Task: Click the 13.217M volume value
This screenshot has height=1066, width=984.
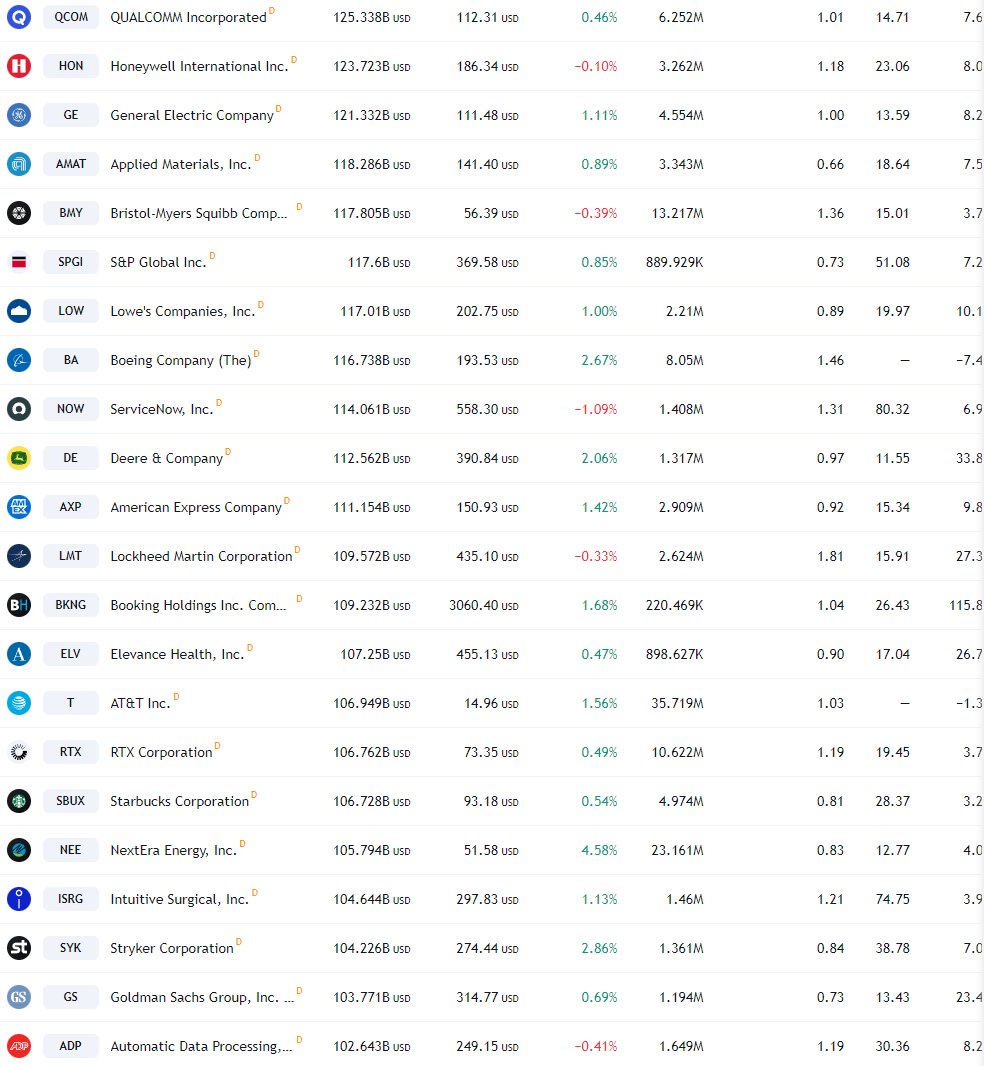Action: click(x=677, y=213)
